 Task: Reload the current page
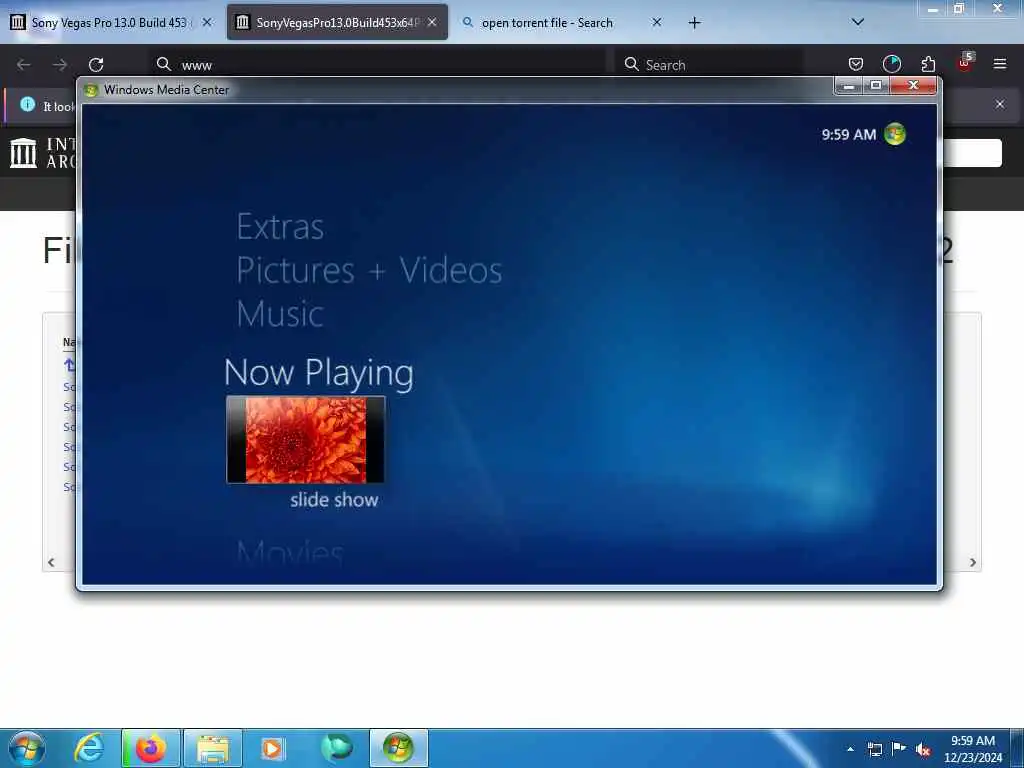coord(96,65)
